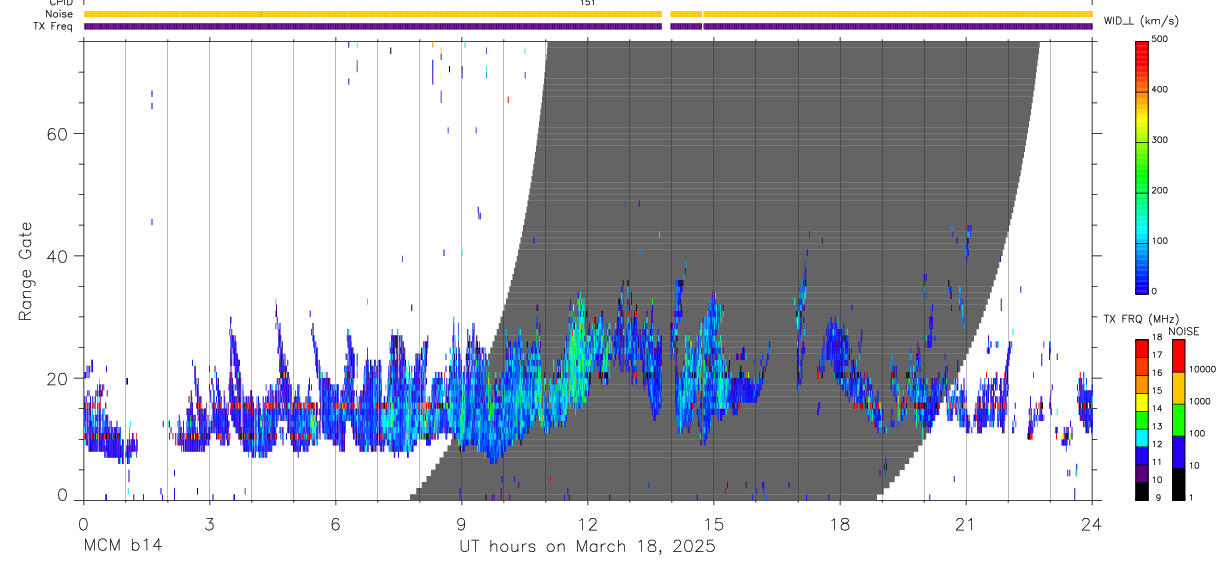Viewport: 1228px width, 567px height.
Task: Click the 'Range Gate' axis label
Action: [x=27, y=272]
